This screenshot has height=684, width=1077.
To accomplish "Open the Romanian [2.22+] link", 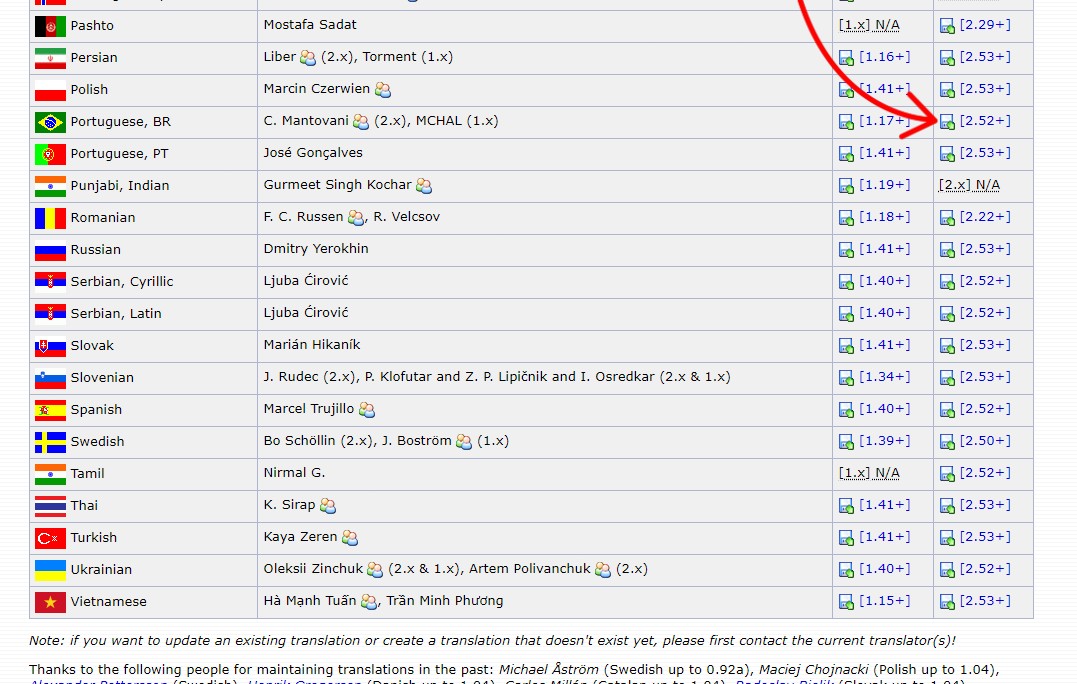I will pyautogui.click(x=984, y=217).
